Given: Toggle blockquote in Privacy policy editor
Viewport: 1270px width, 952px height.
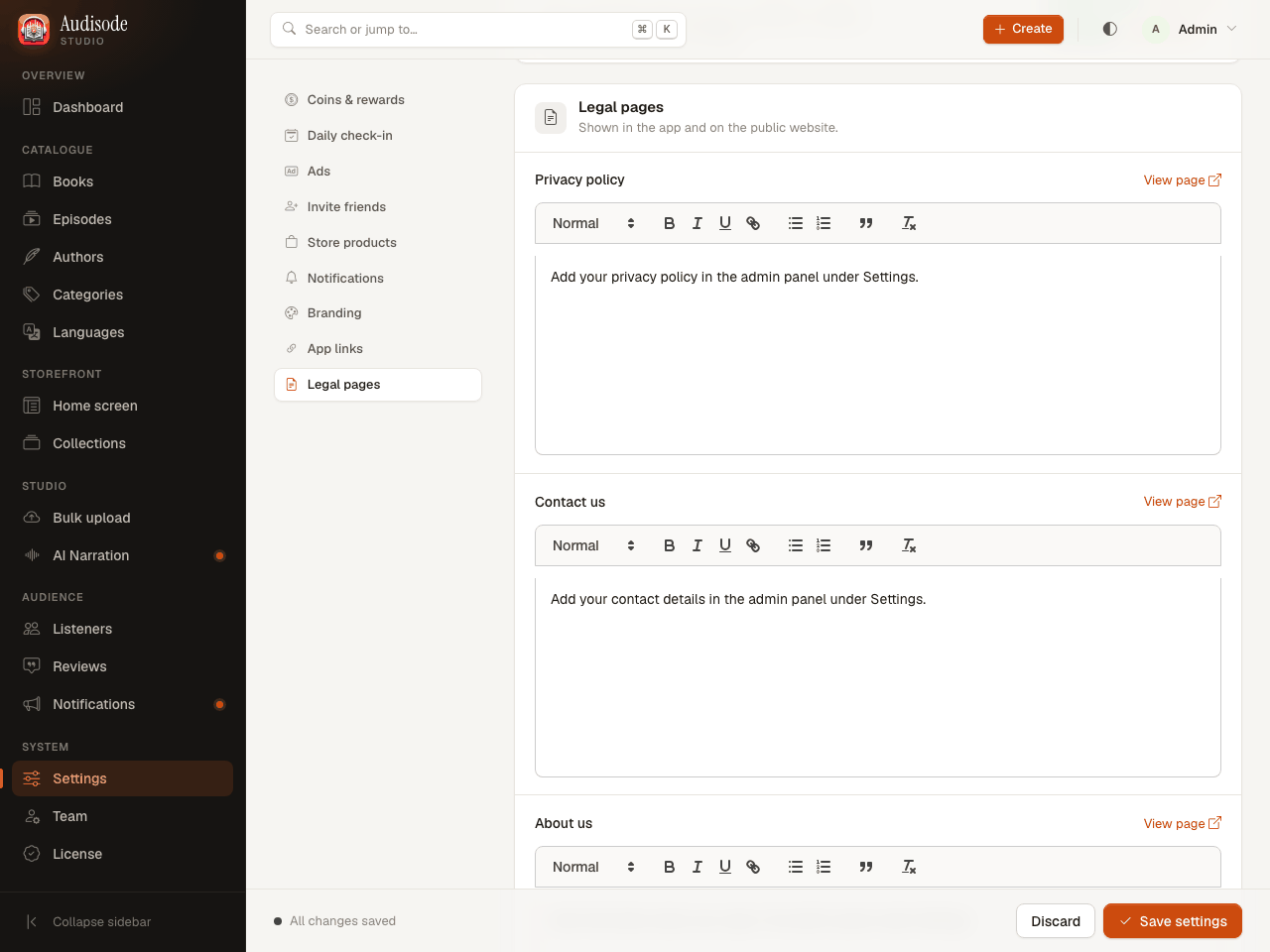Looking at the screenshot, I should coord(866,223).
